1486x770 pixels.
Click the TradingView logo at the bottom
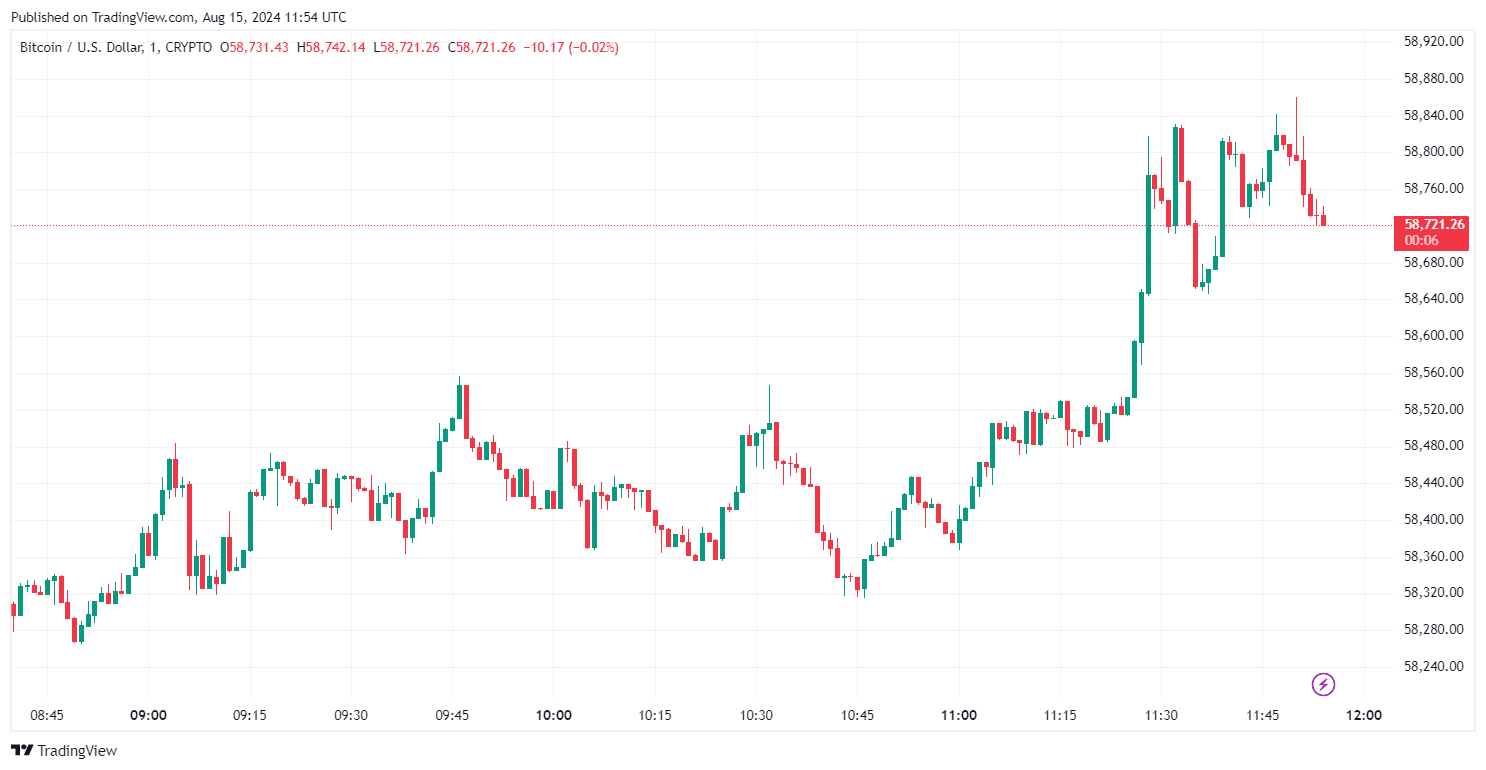point(64,750)
